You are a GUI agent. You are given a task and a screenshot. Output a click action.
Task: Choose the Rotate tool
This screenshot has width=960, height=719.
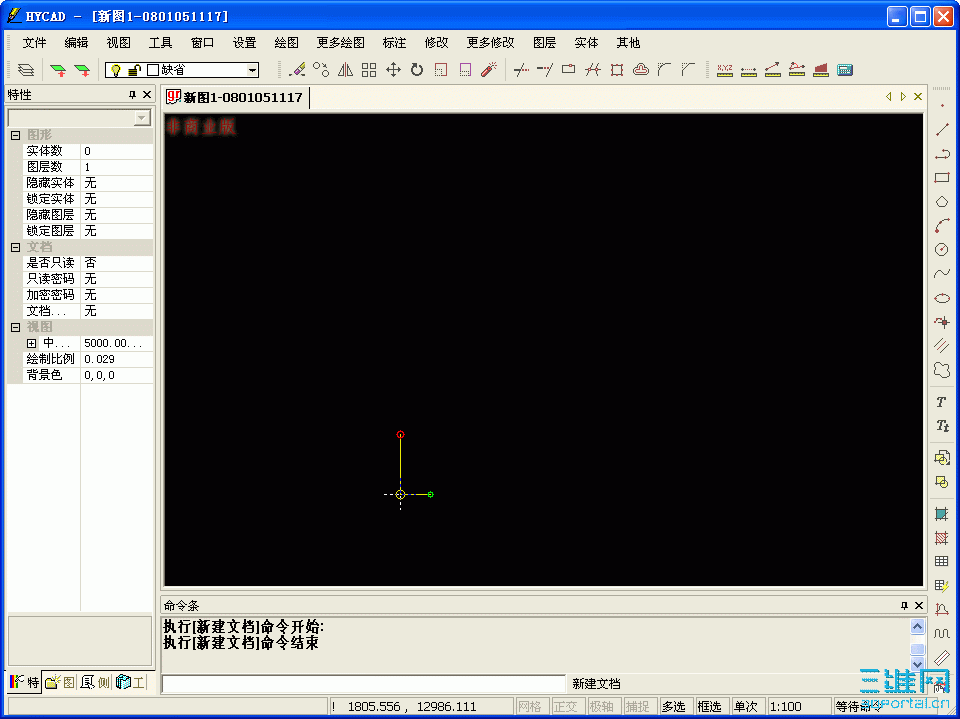point(418,69)
